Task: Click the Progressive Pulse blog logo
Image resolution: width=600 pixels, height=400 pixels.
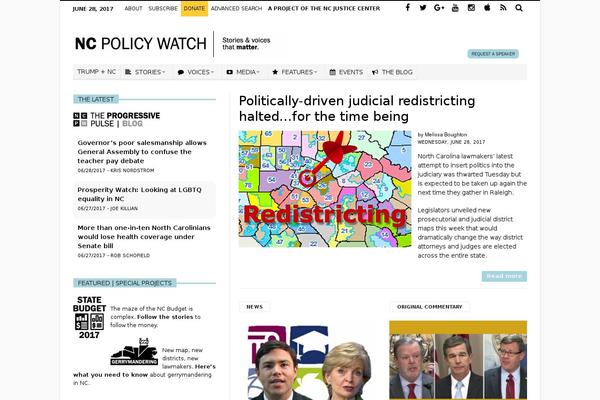Action: (x=116, y=119)
